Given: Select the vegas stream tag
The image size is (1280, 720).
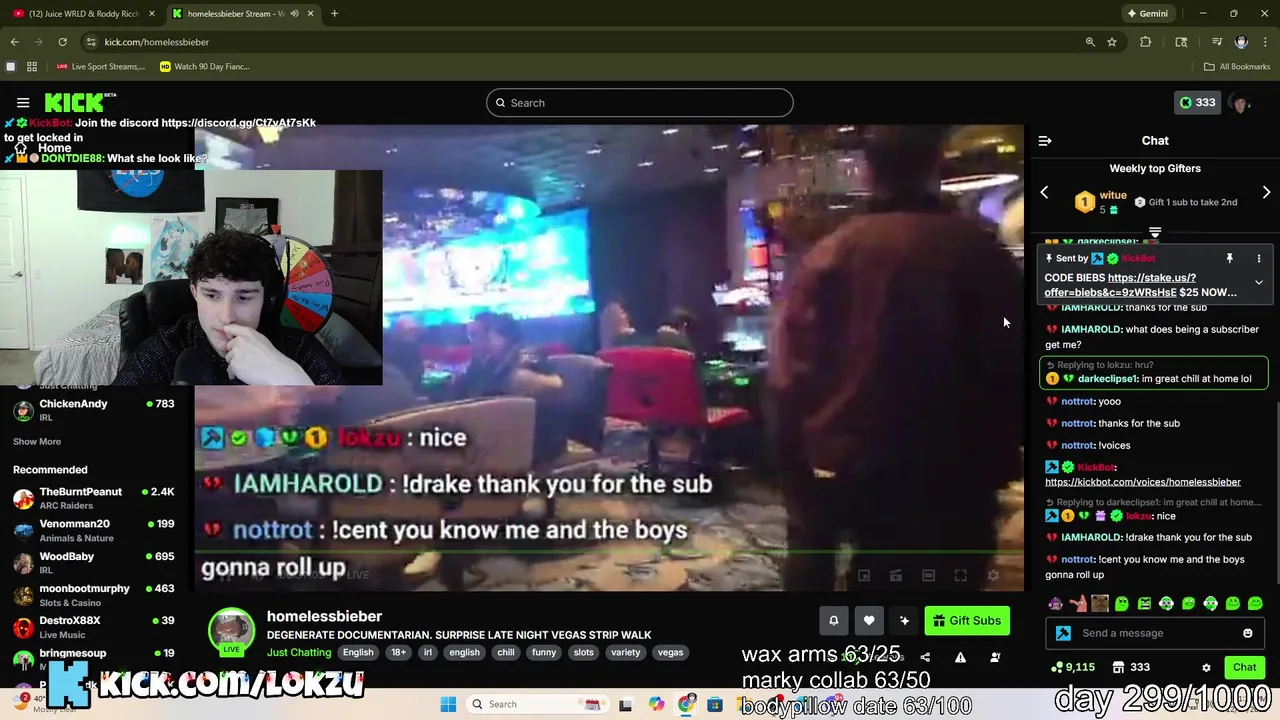Looking at the screenshot, I should click(x=670, y=652).
